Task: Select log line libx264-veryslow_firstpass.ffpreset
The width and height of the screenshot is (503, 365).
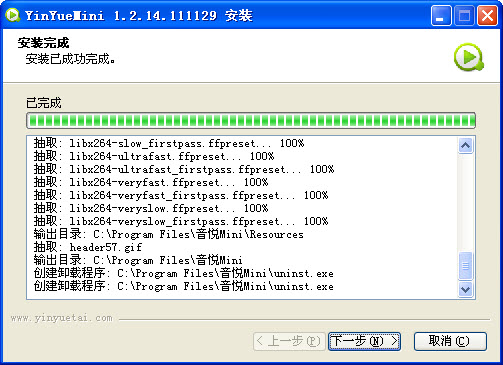Action: point(181,221)
